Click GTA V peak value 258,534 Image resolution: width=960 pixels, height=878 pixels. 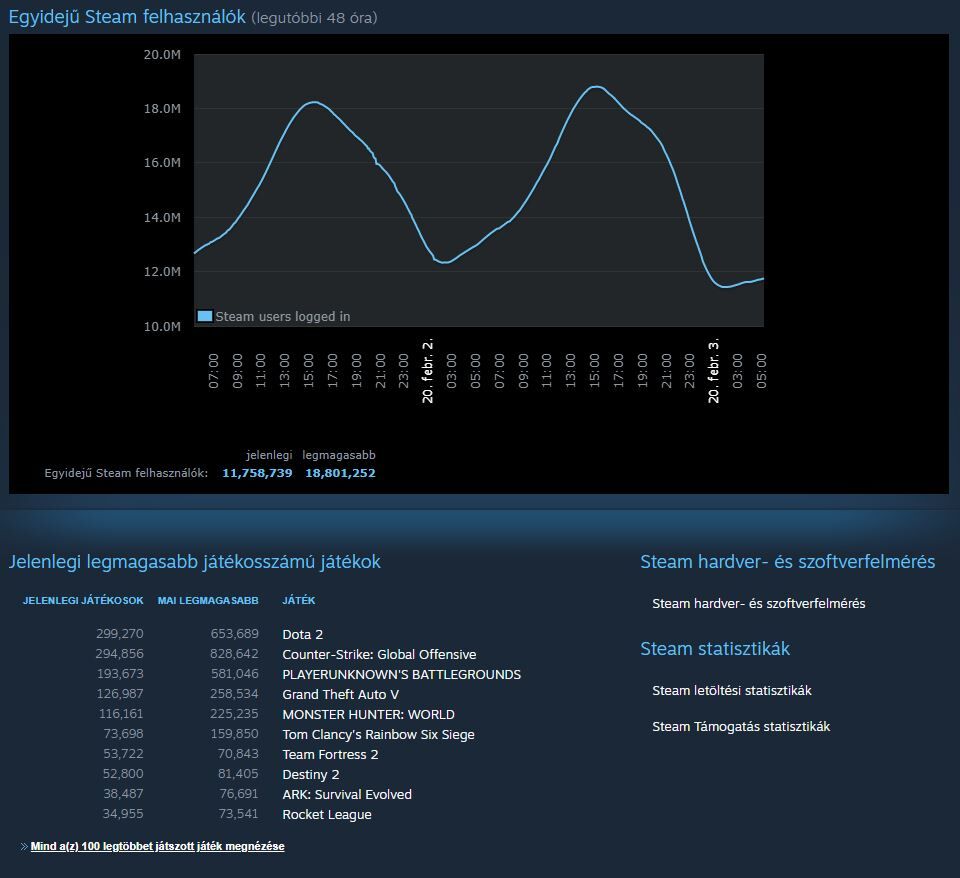click(x=234, y=694)
